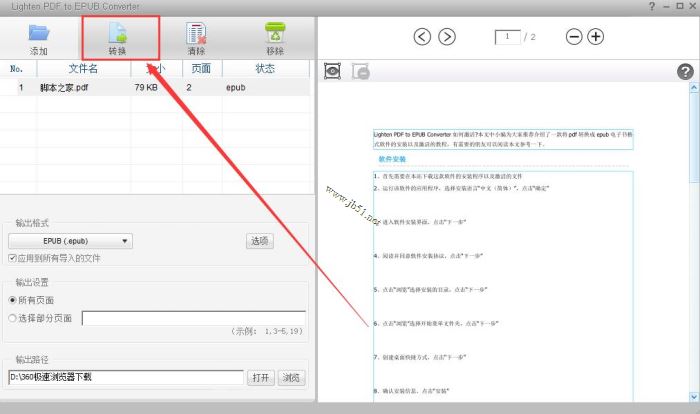Click the 打开 open folder button

[261, 378]
